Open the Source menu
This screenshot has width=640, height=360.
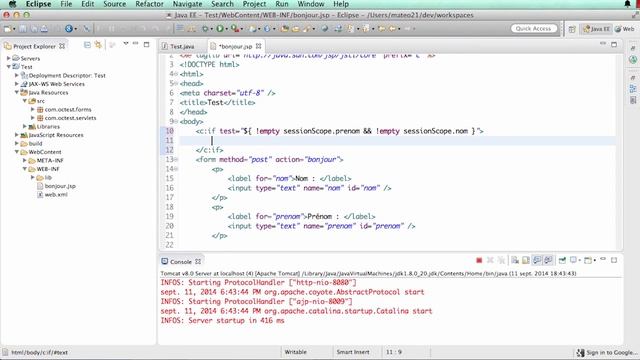point(114,4)
